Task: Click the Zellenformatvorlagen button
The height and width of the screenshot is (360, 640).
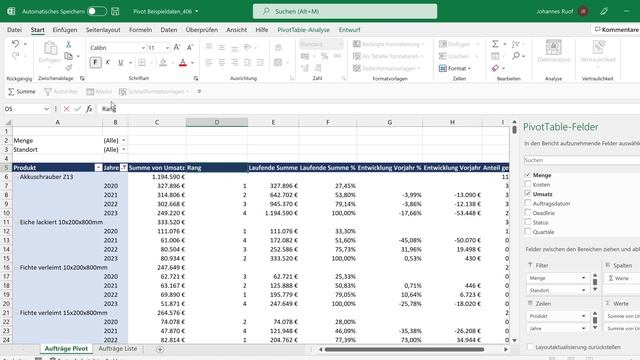Action: click(x=387, y=68)
